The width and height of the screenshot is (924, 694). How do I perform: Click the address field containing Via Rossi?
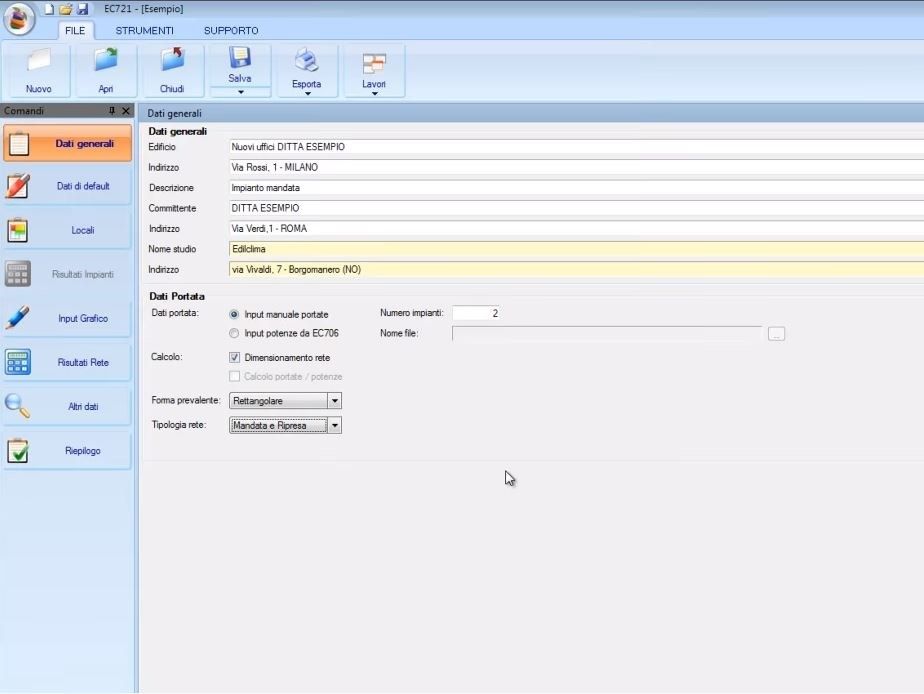tap(576, 167)
